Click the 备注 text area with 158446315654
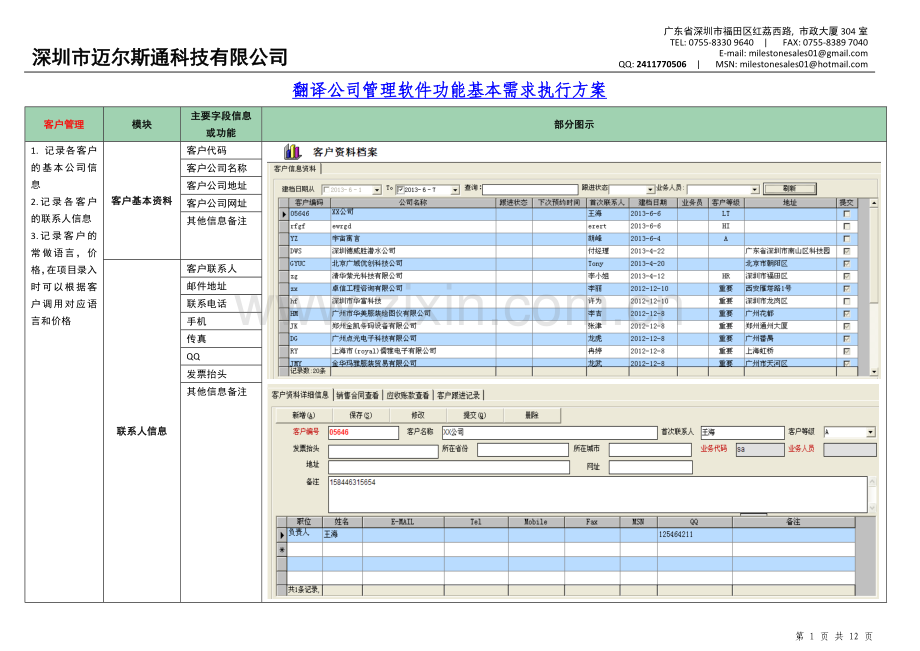The width and height of the screenshot is (920, 651). pyautogui.click(x=598, y=494)
